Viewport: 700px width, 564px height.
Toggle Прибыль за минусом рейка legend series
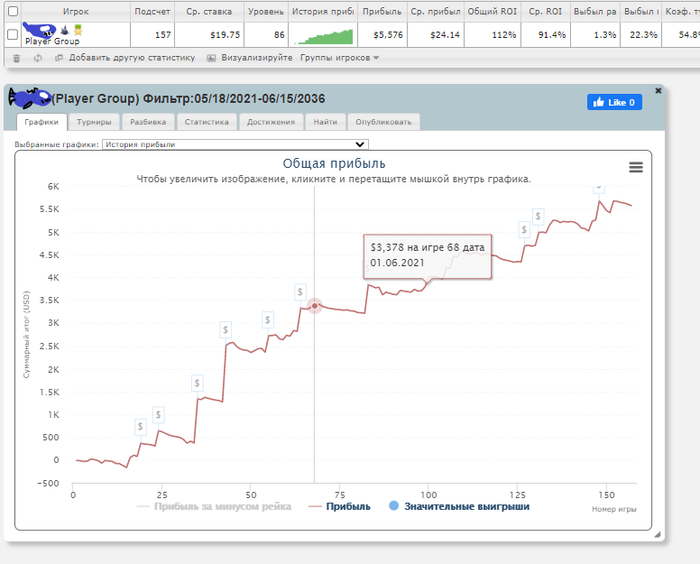coord(214,506)
